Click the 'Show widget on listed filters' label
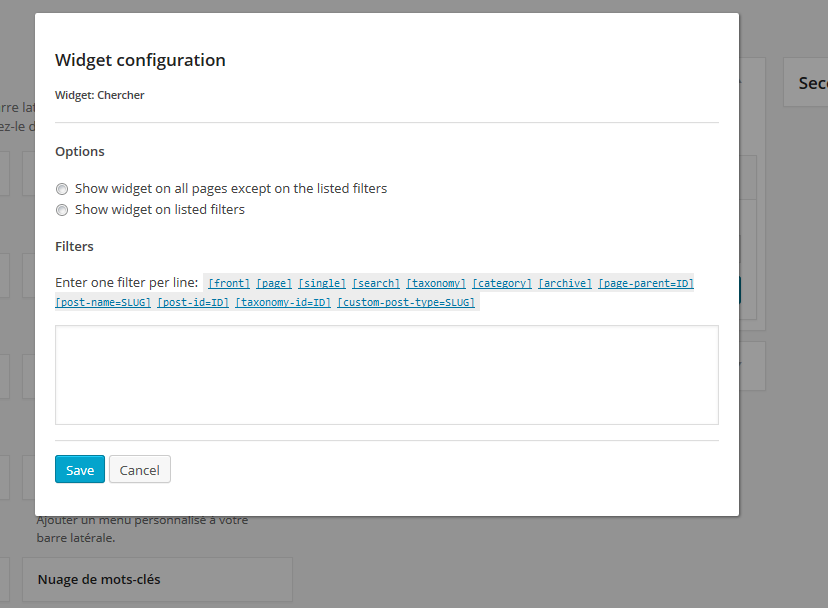The height and width of the screenshot is (608, 828). tap(160, 210)
